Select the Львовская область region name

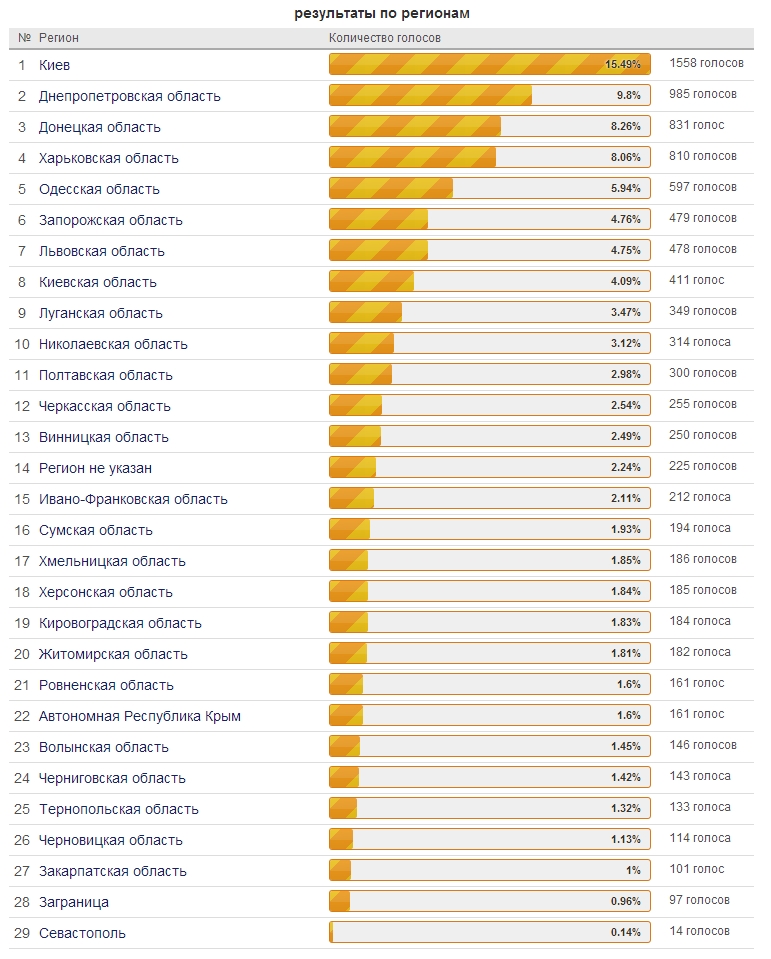pyautogui.click(x=101, y=251)
